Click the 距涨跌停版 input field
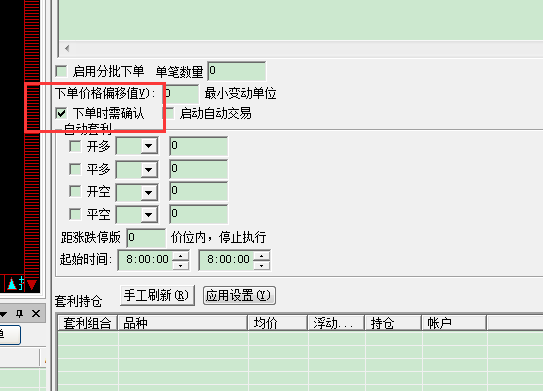Screen dimensions: 543x391 (x=146, y=238)
